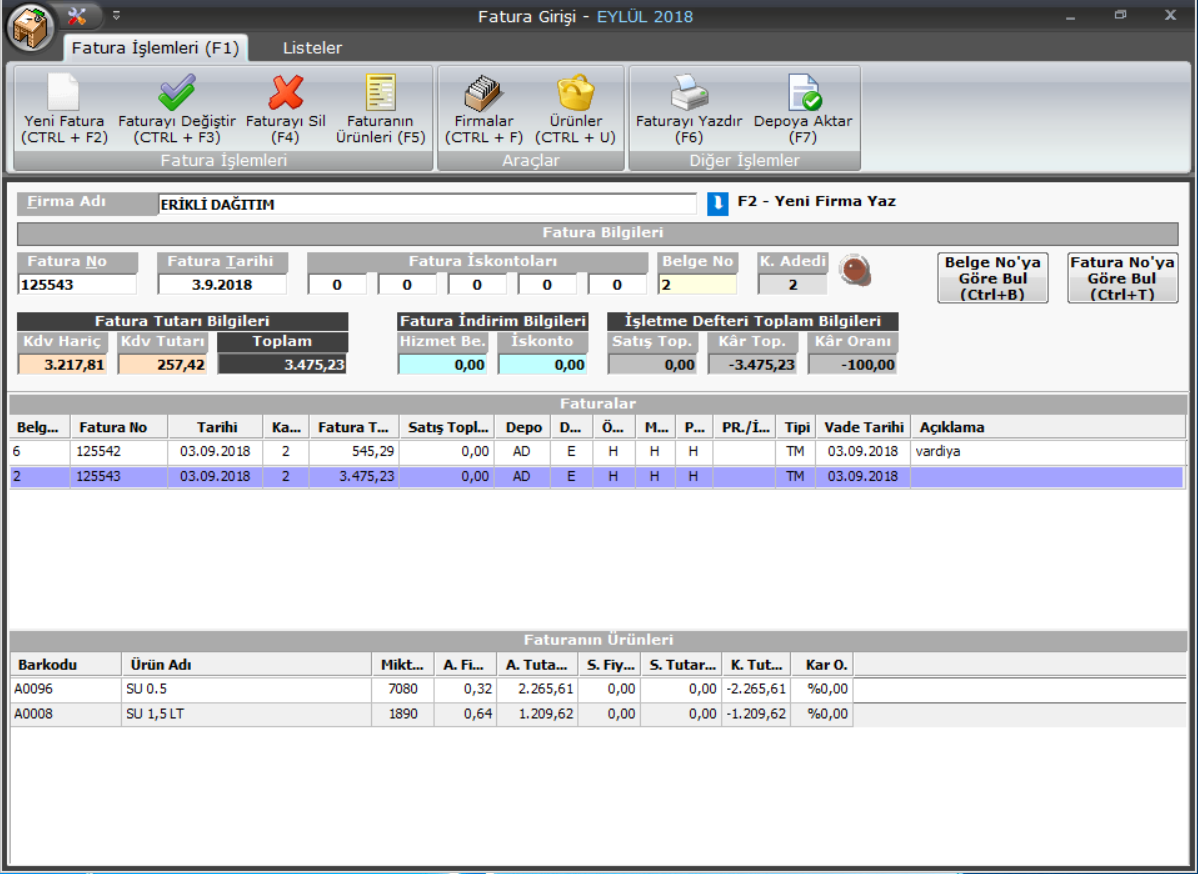Expand the quick access toolbar dropdown arrow
Image resolution: width=1198 pixels, height=874 pixels.
point(116,16)
